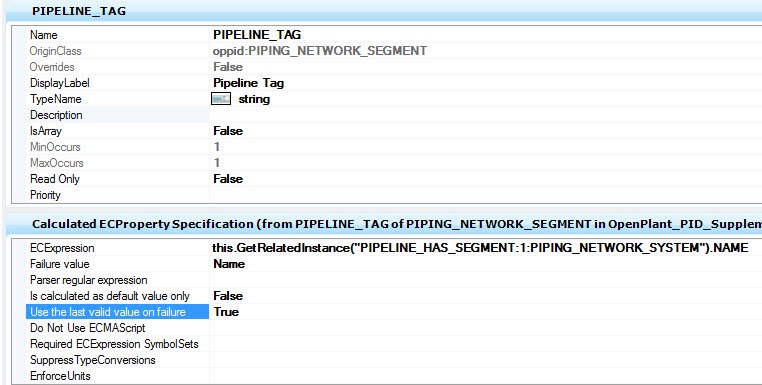Edit the Pipeline Tag display label value

248,83
